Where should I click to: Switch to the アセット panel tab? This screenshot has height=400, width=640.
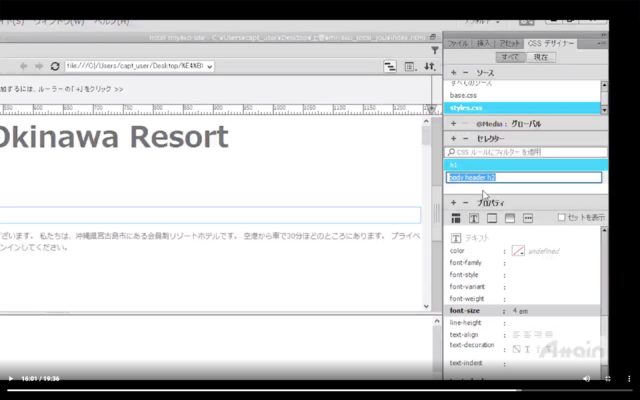[510, 44]
